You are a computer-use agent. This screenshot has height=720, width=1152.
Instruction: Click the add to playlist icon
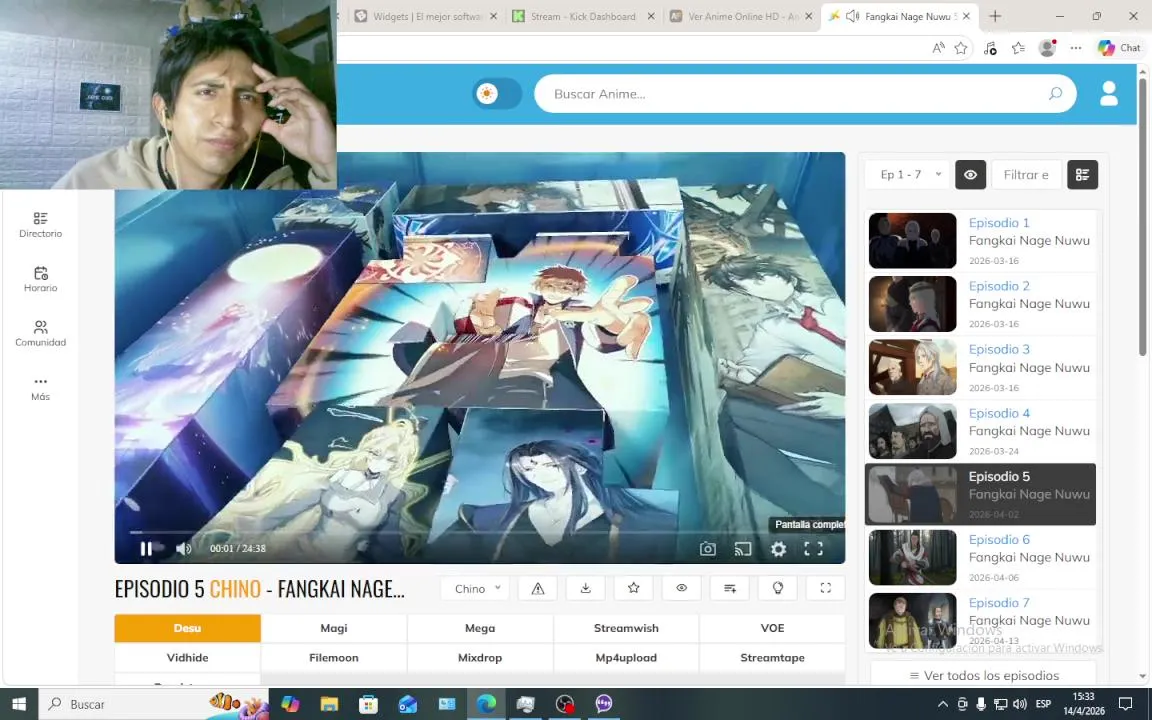coord(730,588)
